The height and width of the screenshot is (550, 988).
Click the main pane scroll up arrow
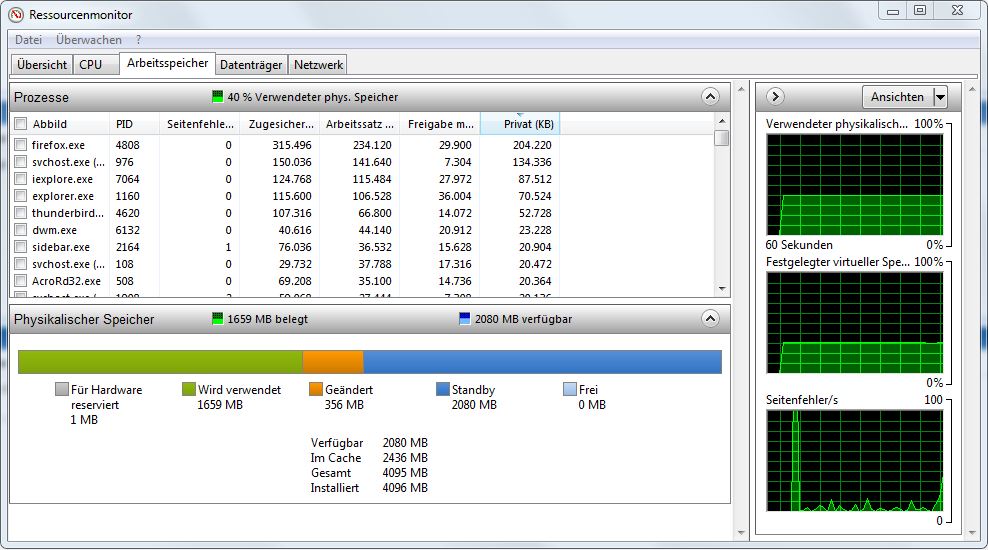tap(741, 89)
